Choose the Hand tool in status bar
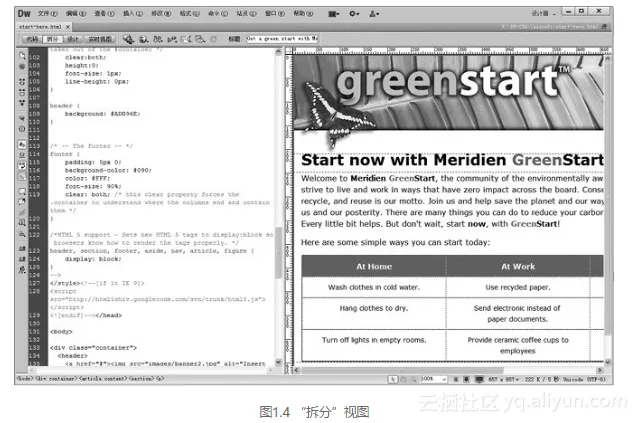The image size is (638, 423). 403,379
